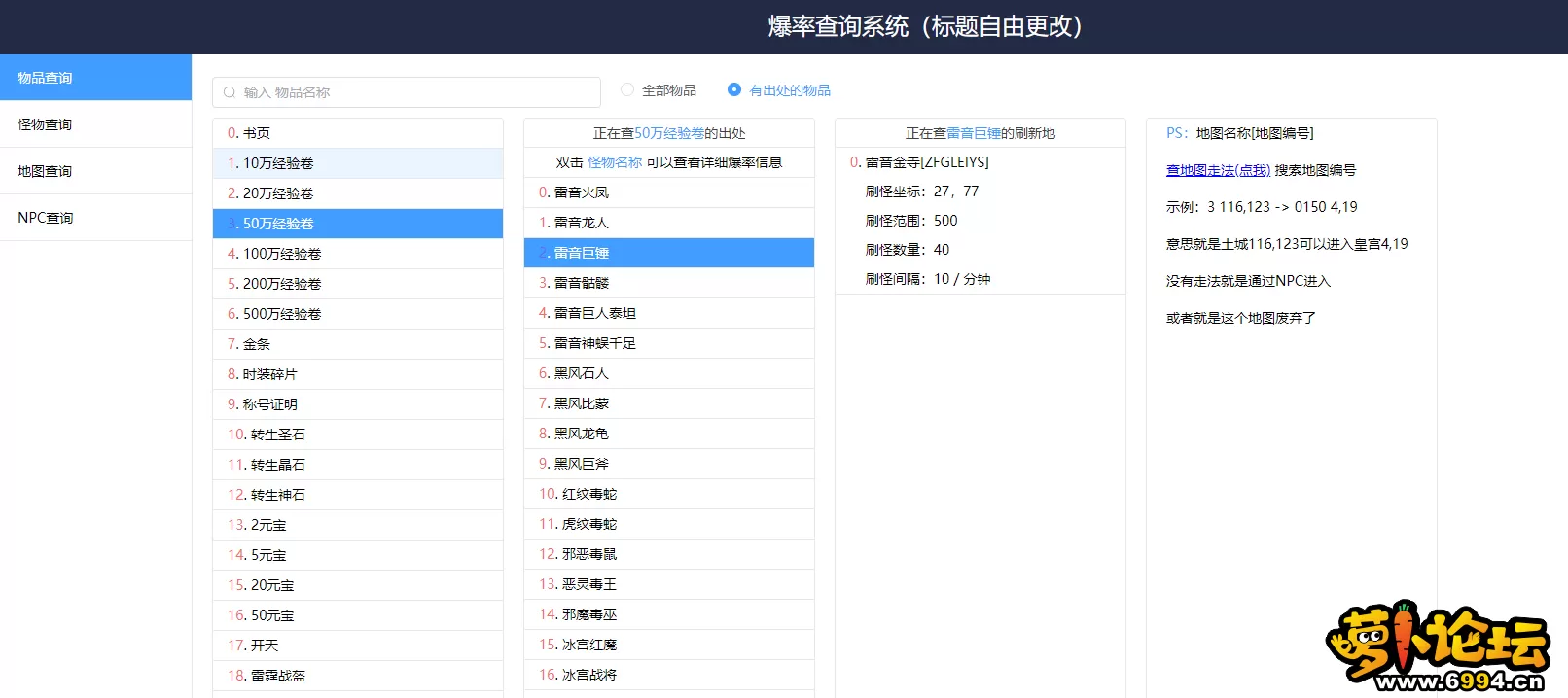Click monster 11. 虎纹毒蛇
The width and height of the screenshot is (1568, 698).
click(669, 524)
